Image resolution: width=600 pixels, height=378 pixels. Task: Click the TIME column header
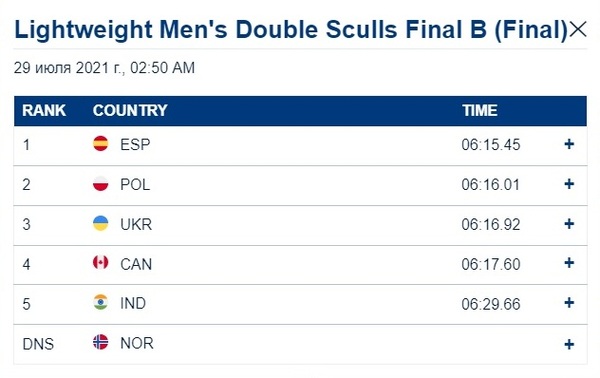(480, 111)
